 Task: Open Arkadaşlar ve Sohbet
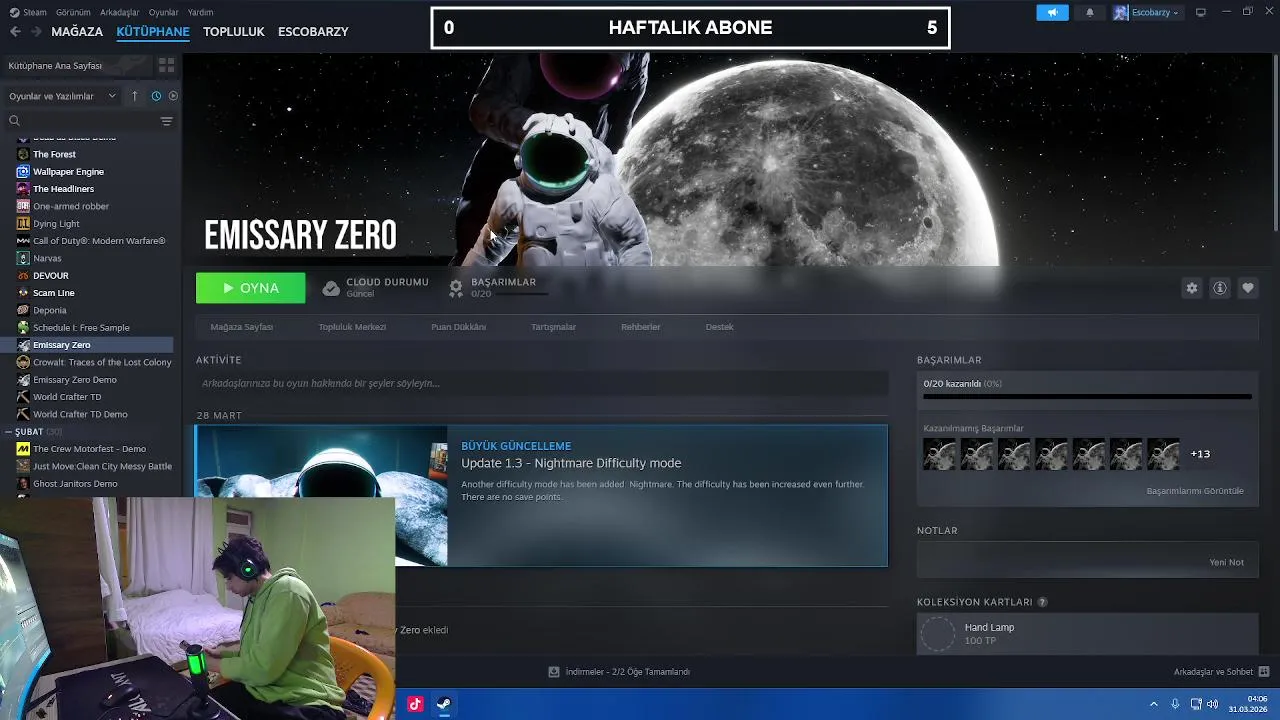tap(1221, 672)
